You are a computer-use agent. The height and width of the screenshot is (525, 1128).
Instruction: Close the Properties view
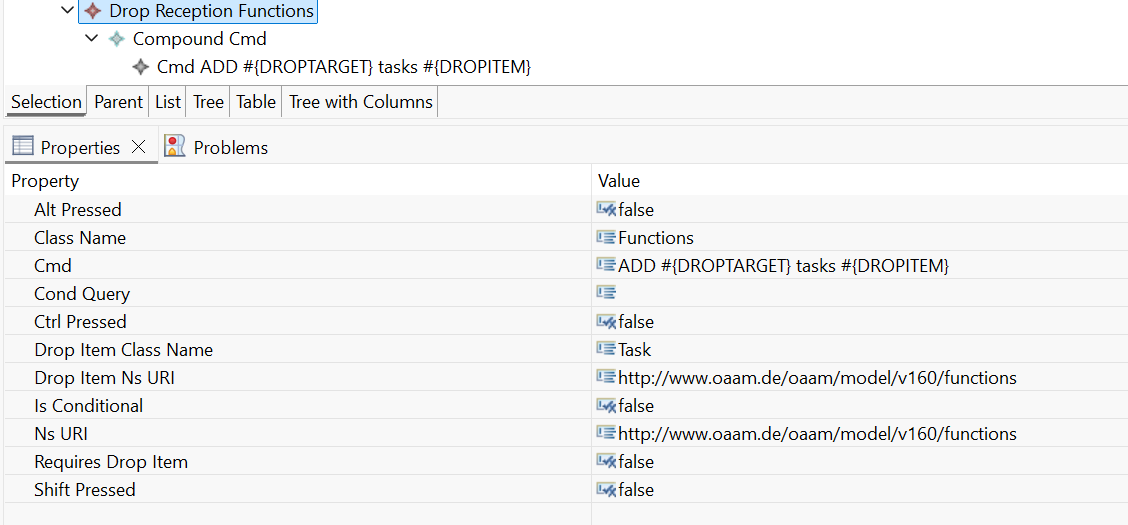coord(139,147)
